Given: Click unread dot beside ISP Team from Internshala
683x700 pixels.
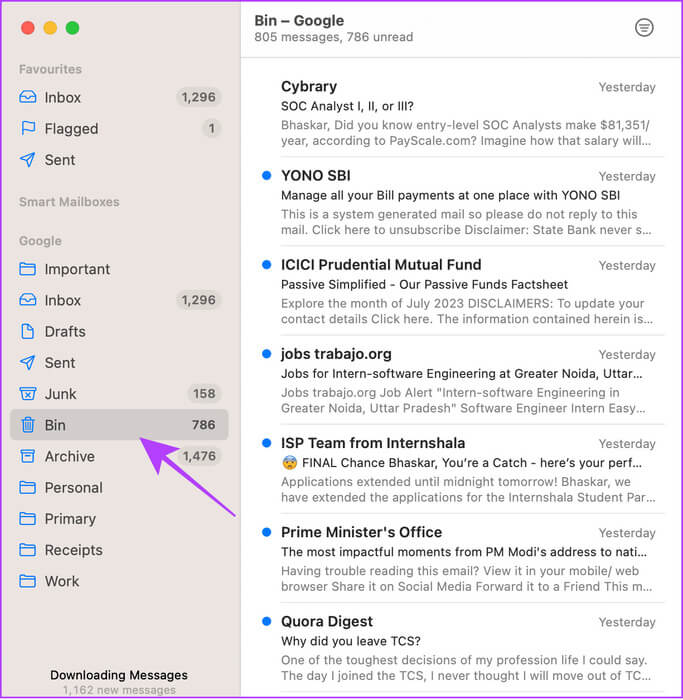Looking at the screenshot, I should 267,443.
